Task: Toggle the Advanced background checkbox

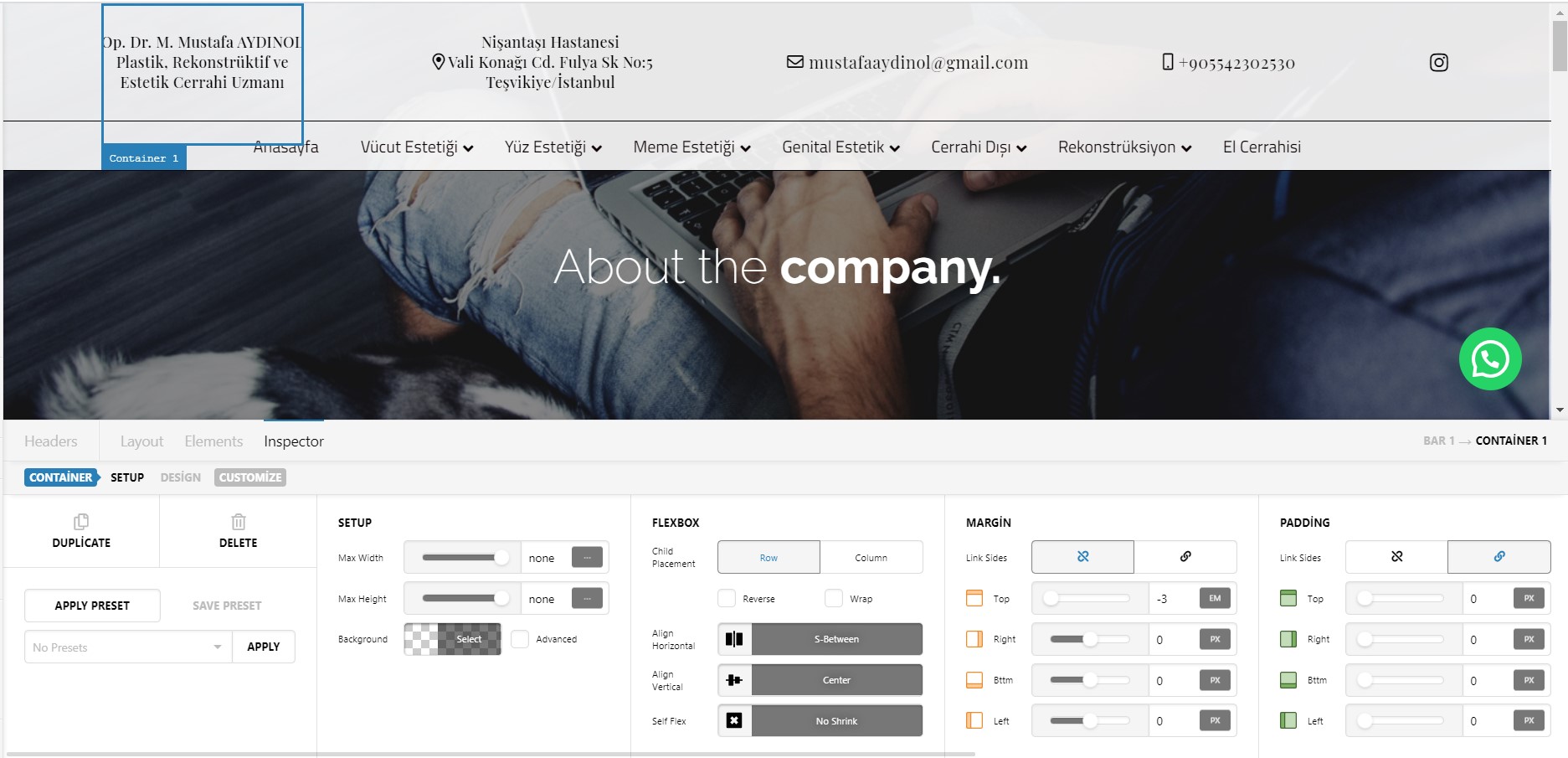Action: coord(521,639)
